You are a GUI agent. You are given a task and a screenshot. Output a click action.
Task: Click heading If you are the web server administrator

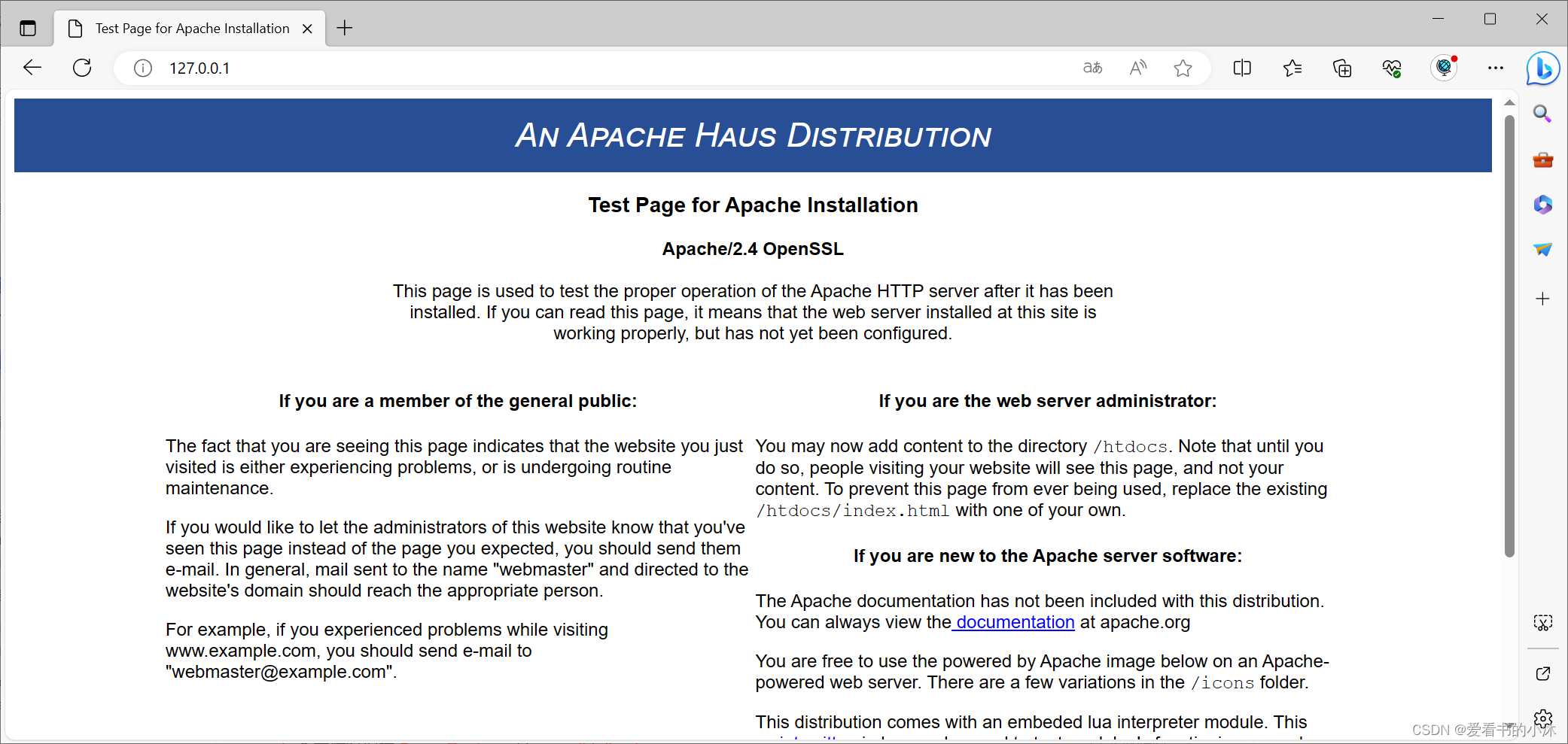1047,401
